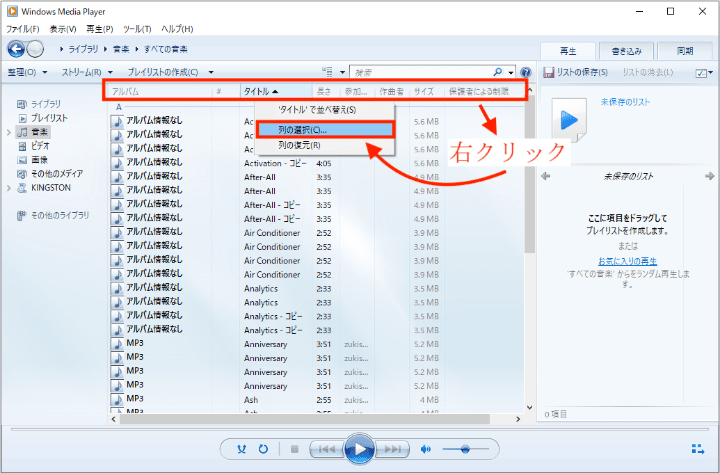Switch to the 再生 tab
The image size is (720, 473).
coord(568,51)
